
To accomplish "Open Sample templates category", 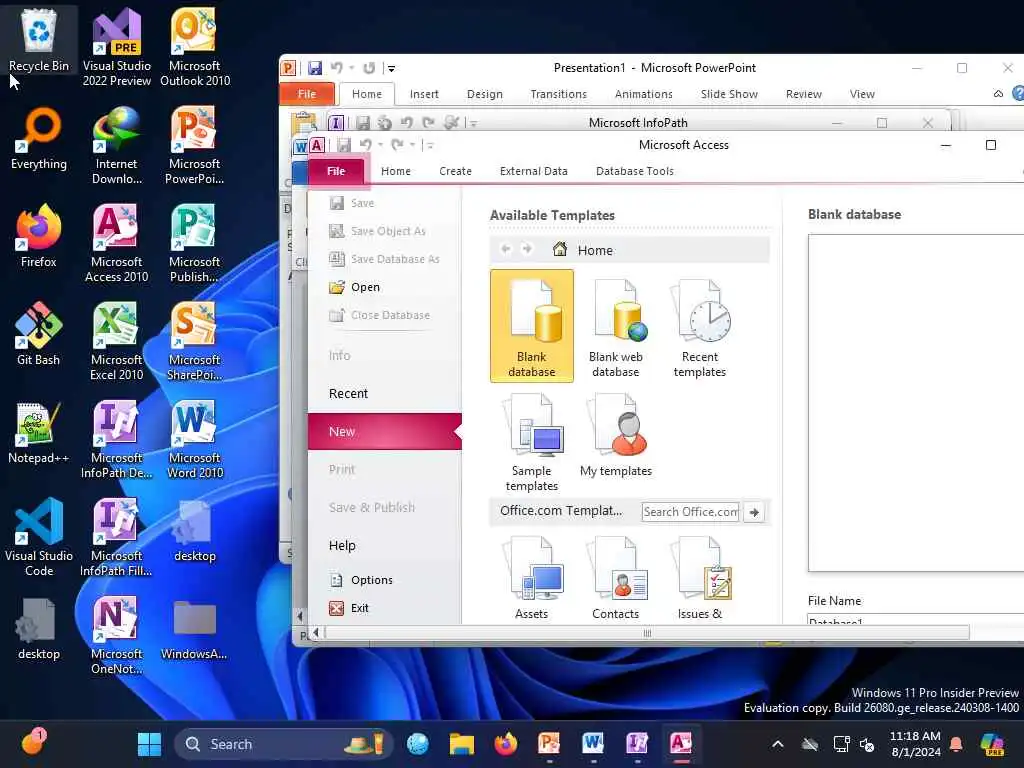I will pos(532,442).
